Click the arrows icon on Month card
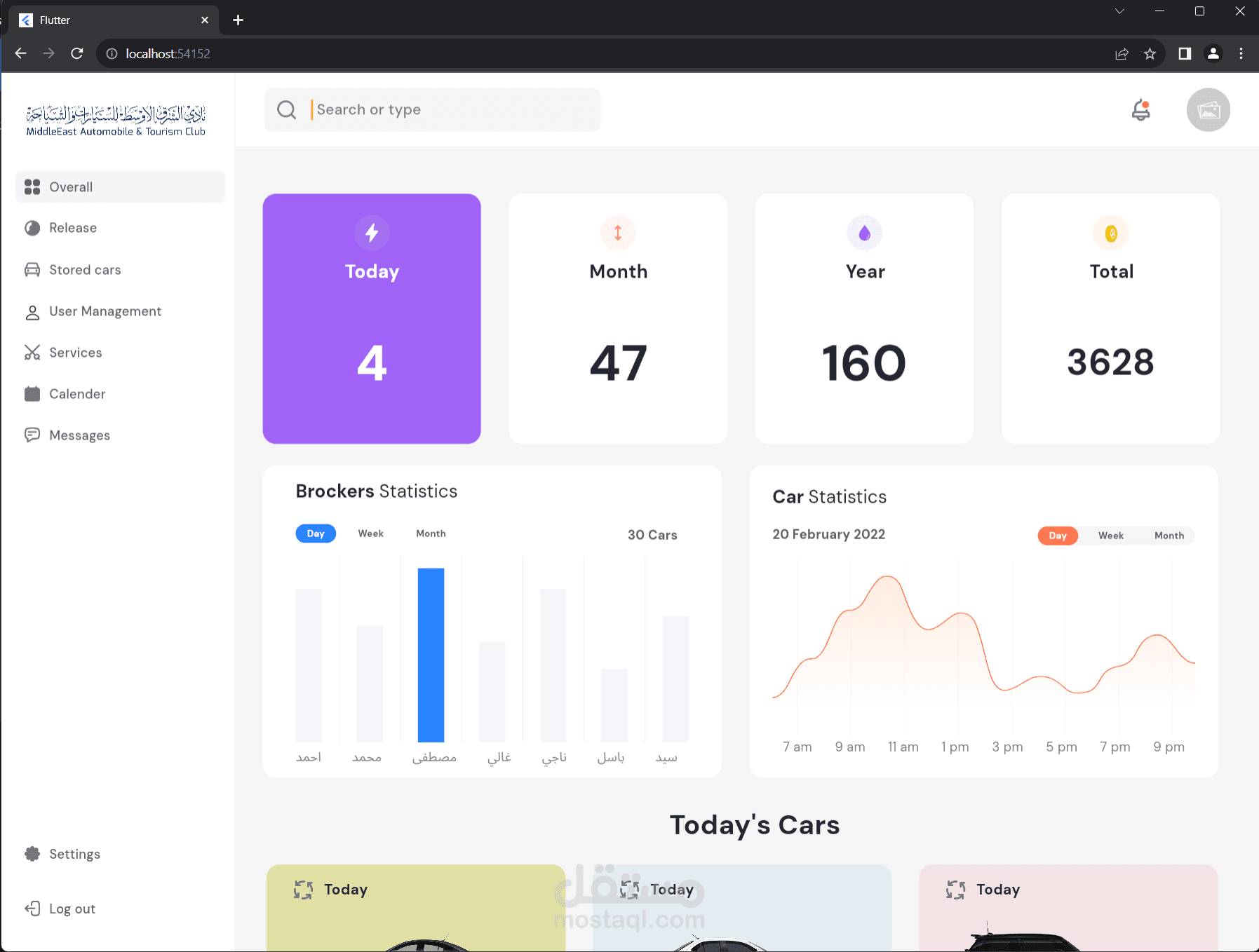Image resolution: width=1259 pixels, height=952 pixels. point(618,233)
